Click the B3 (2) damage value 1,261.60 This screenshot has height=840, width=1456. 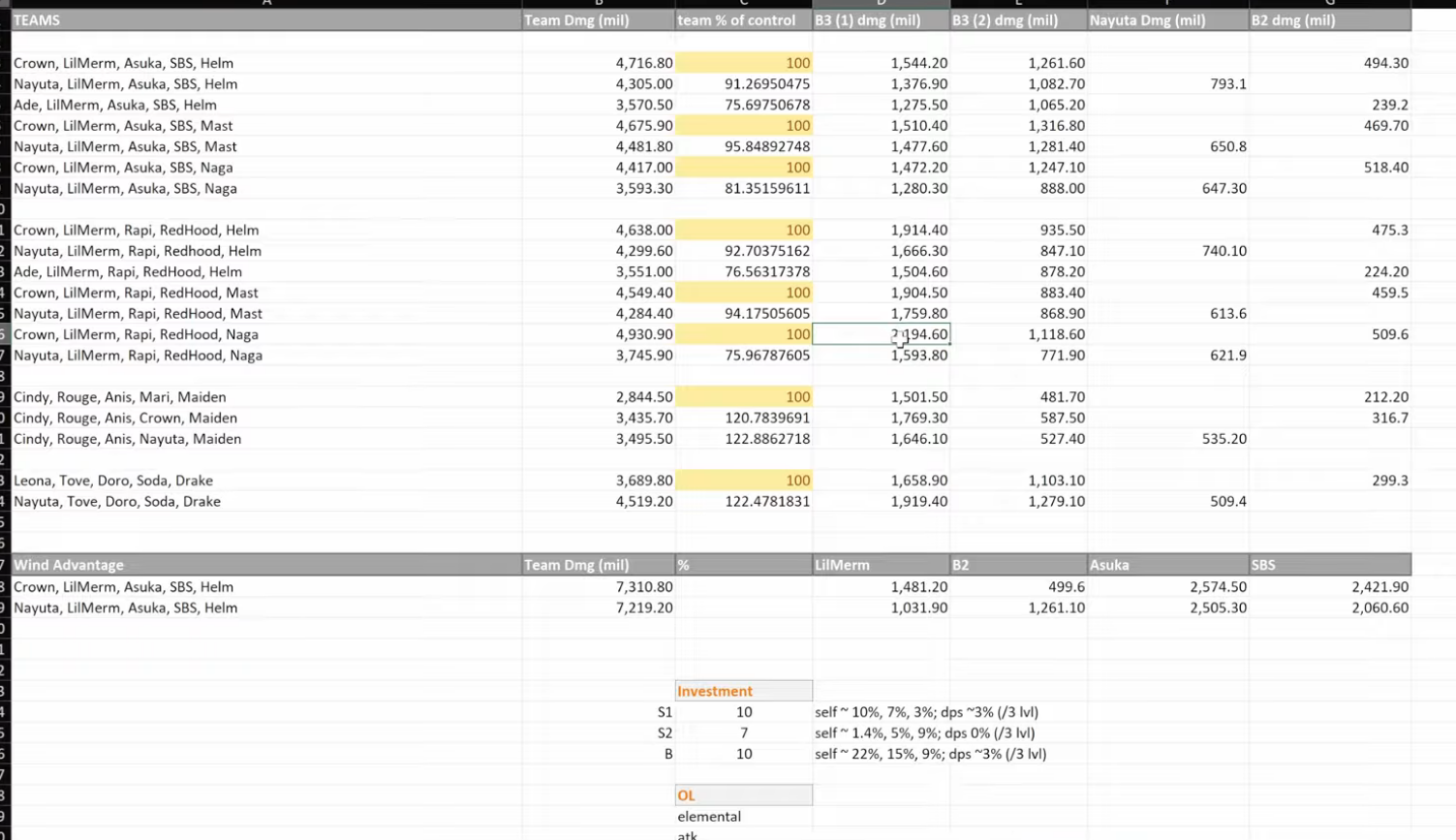click(x=1019, y=63)
